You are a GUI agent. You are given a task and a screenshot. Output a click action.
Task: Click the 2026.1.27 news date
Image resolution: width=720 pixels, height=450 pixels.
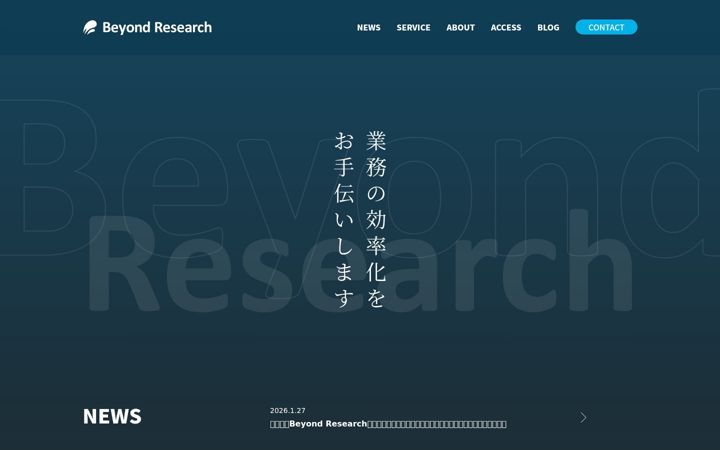[287, 411]
